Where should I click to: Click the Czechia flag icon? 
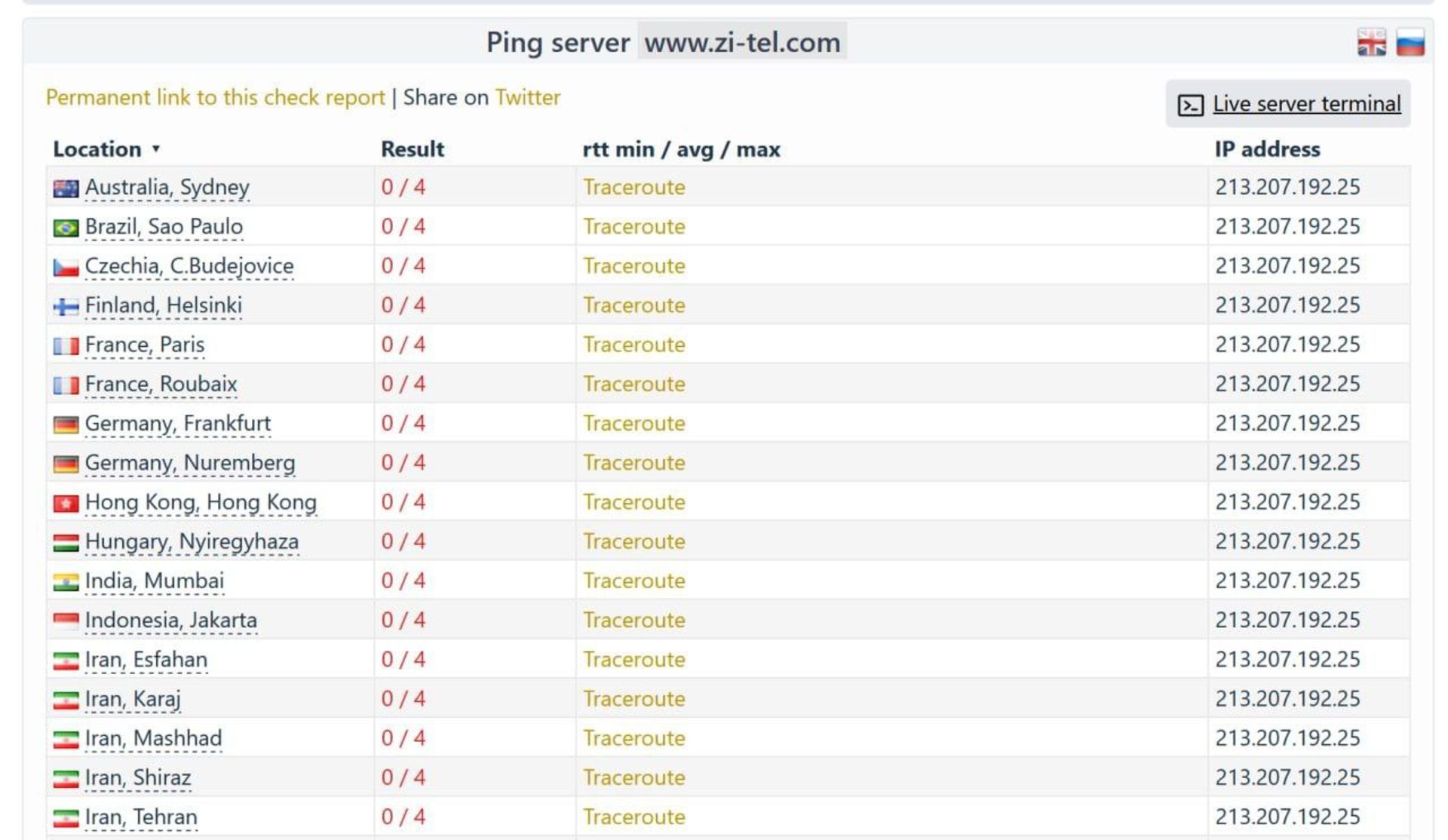(66, 267)
